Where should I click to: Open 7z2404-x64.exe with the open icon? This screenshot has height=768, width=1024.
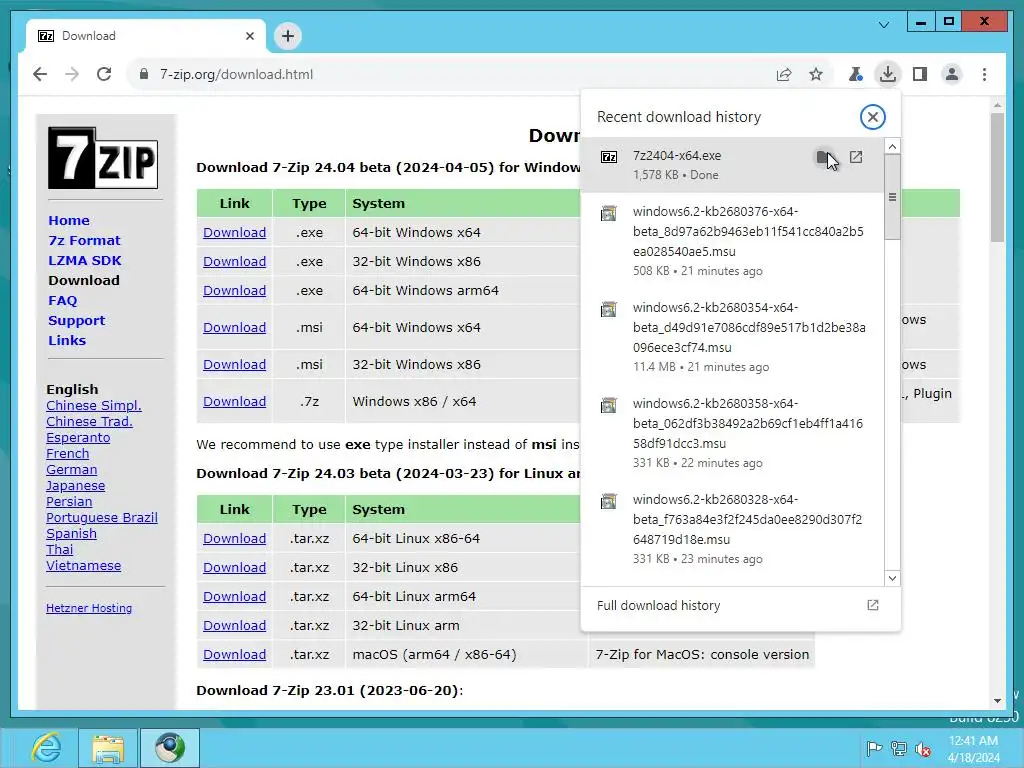click(856, 157)
